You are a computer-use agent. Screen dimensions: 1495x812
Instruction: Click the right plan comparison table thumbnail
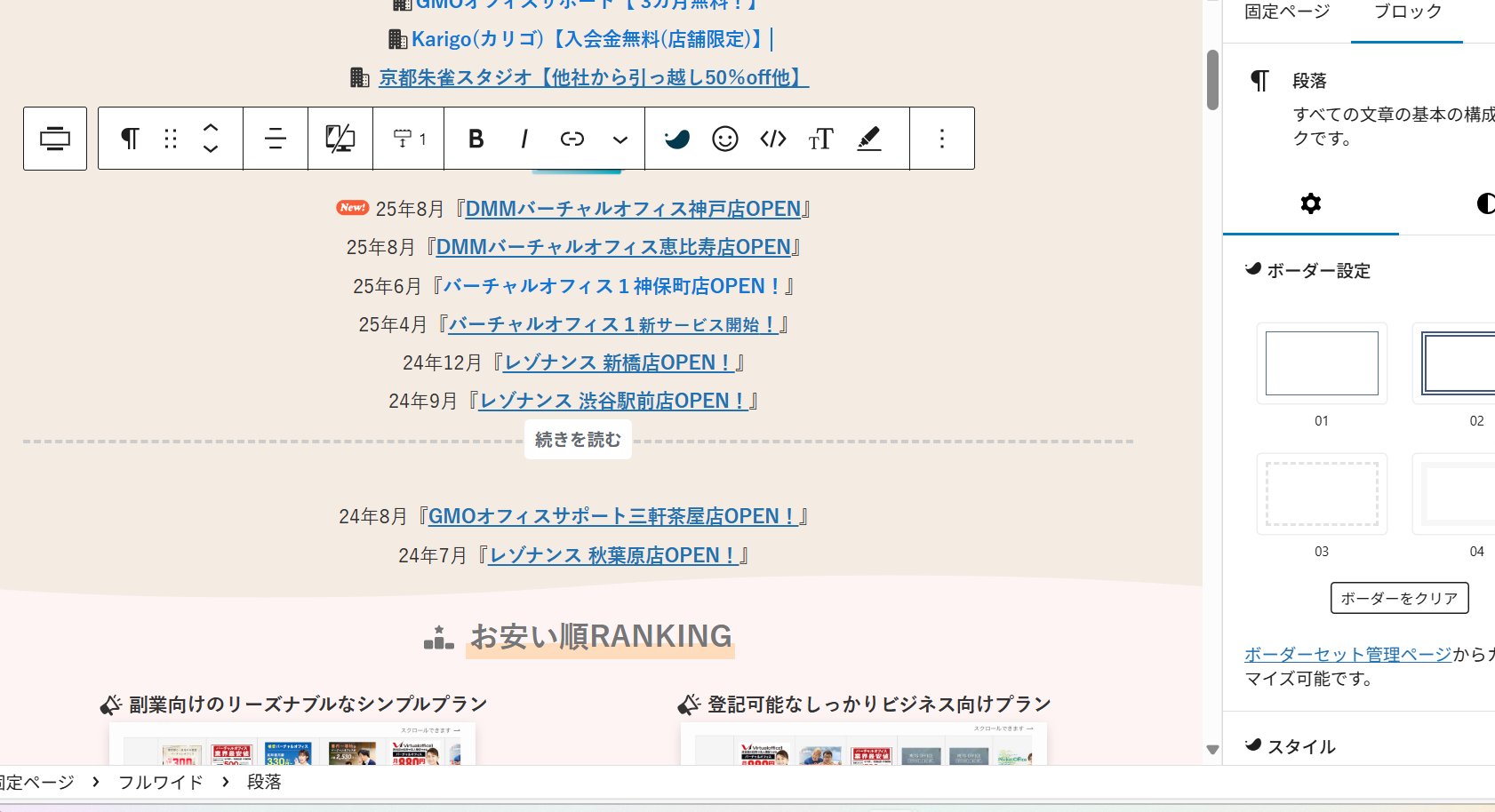864,744
